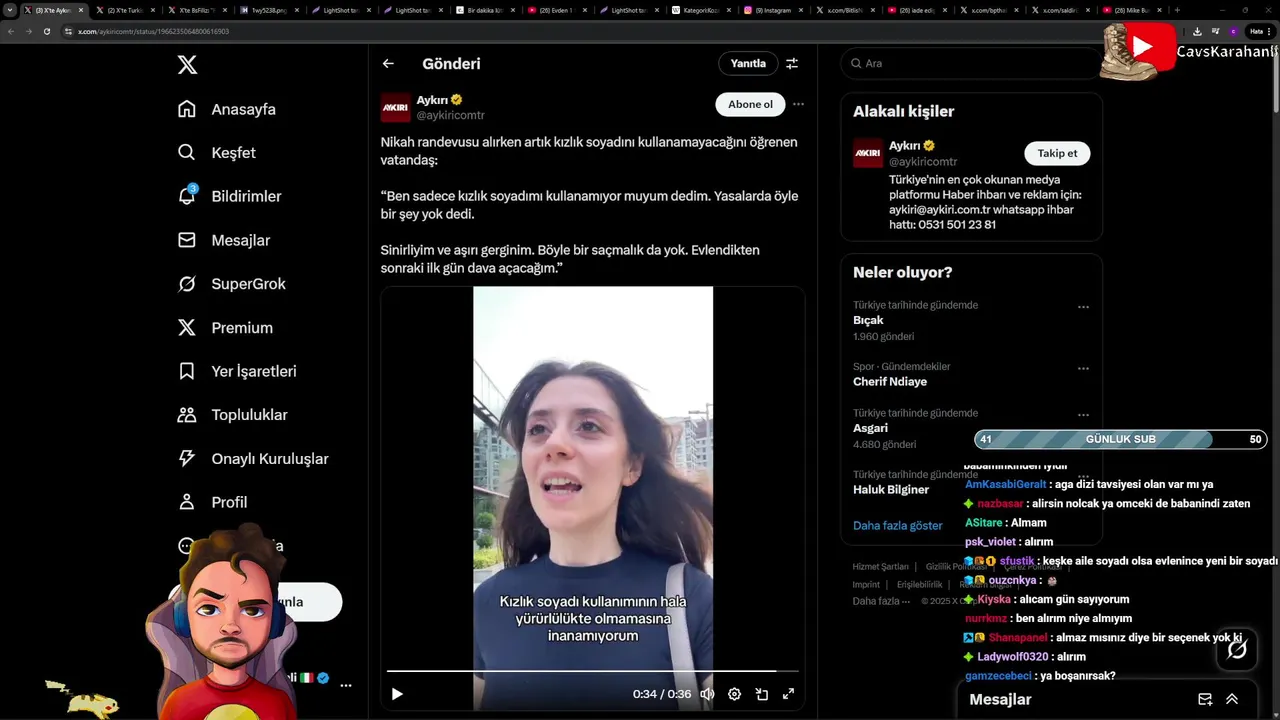Viewport: 1280px width, 720px height.
Task: Open Keşfet explore page
Action: pos(217,153)
